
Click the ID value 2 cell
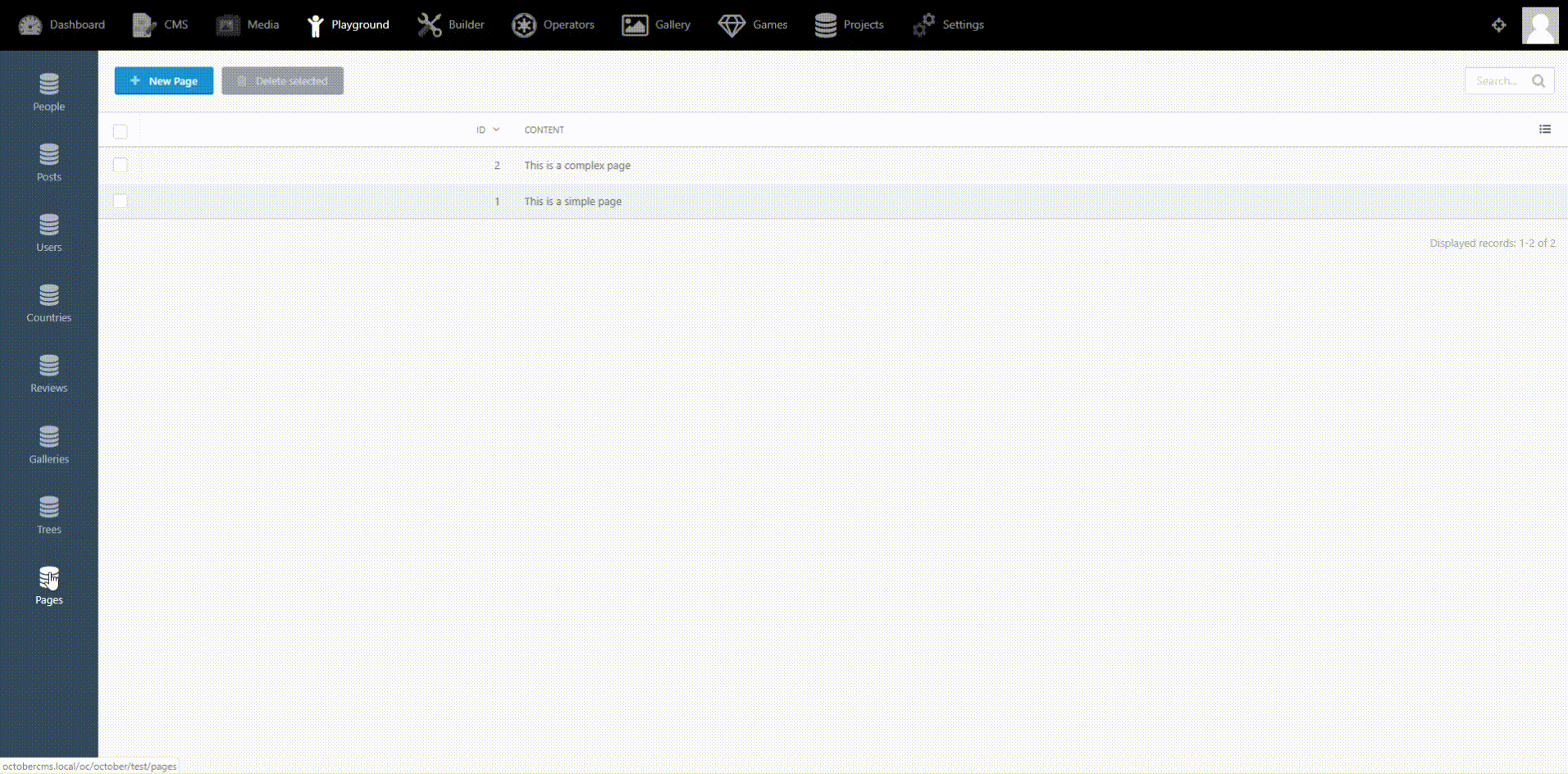pos(497,166)
